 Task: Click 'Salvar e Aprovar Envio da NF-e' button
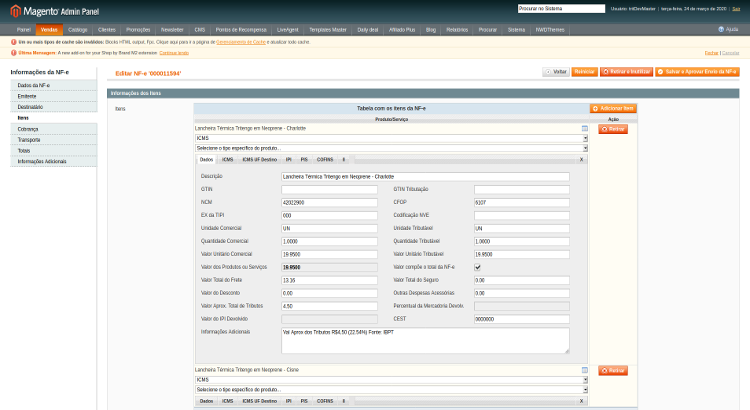pos(697,72)
